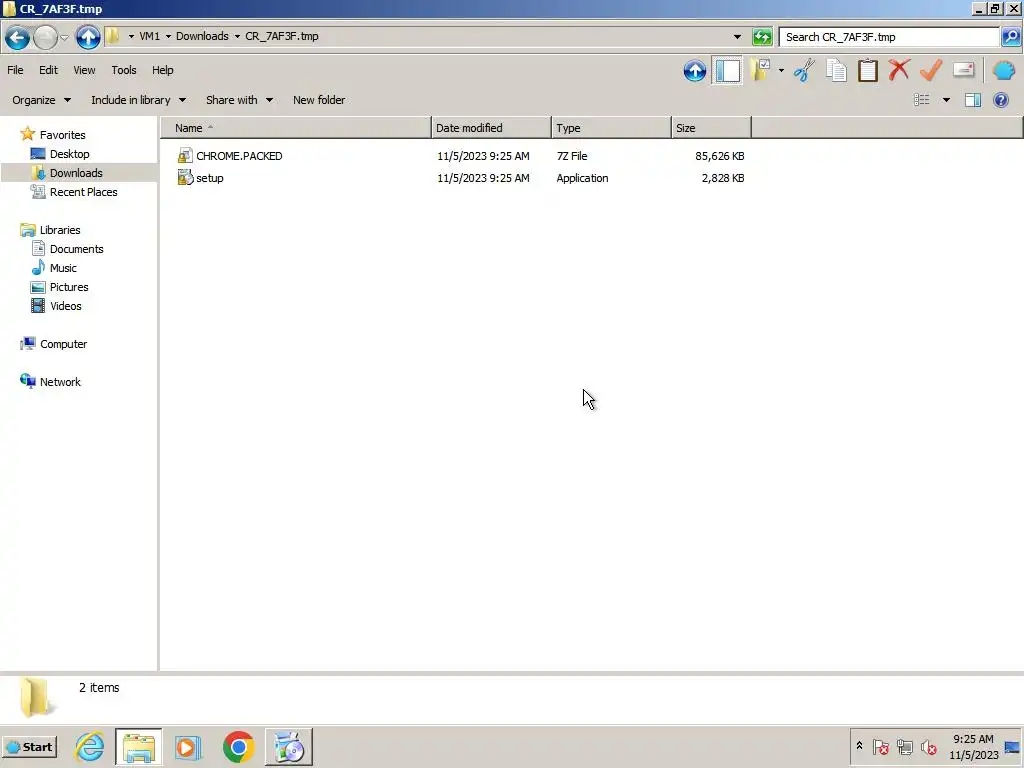The height and width of the screenshot is (768, 1024).
Task: Toggle the navigation pane toolbar icon
Action: click(727, 71)
